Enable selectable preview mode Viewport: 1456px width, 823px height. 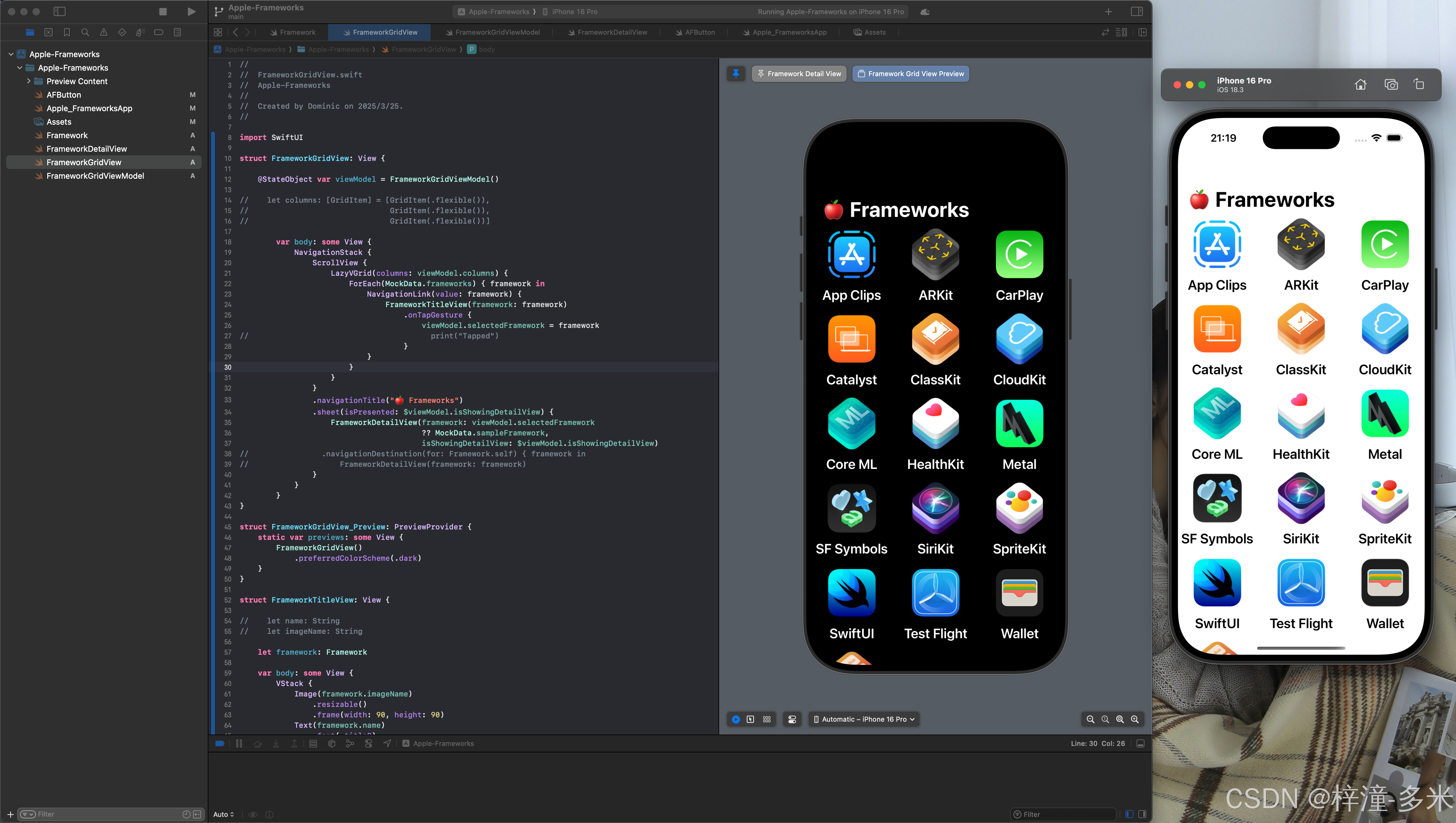(x=750, y=719)
